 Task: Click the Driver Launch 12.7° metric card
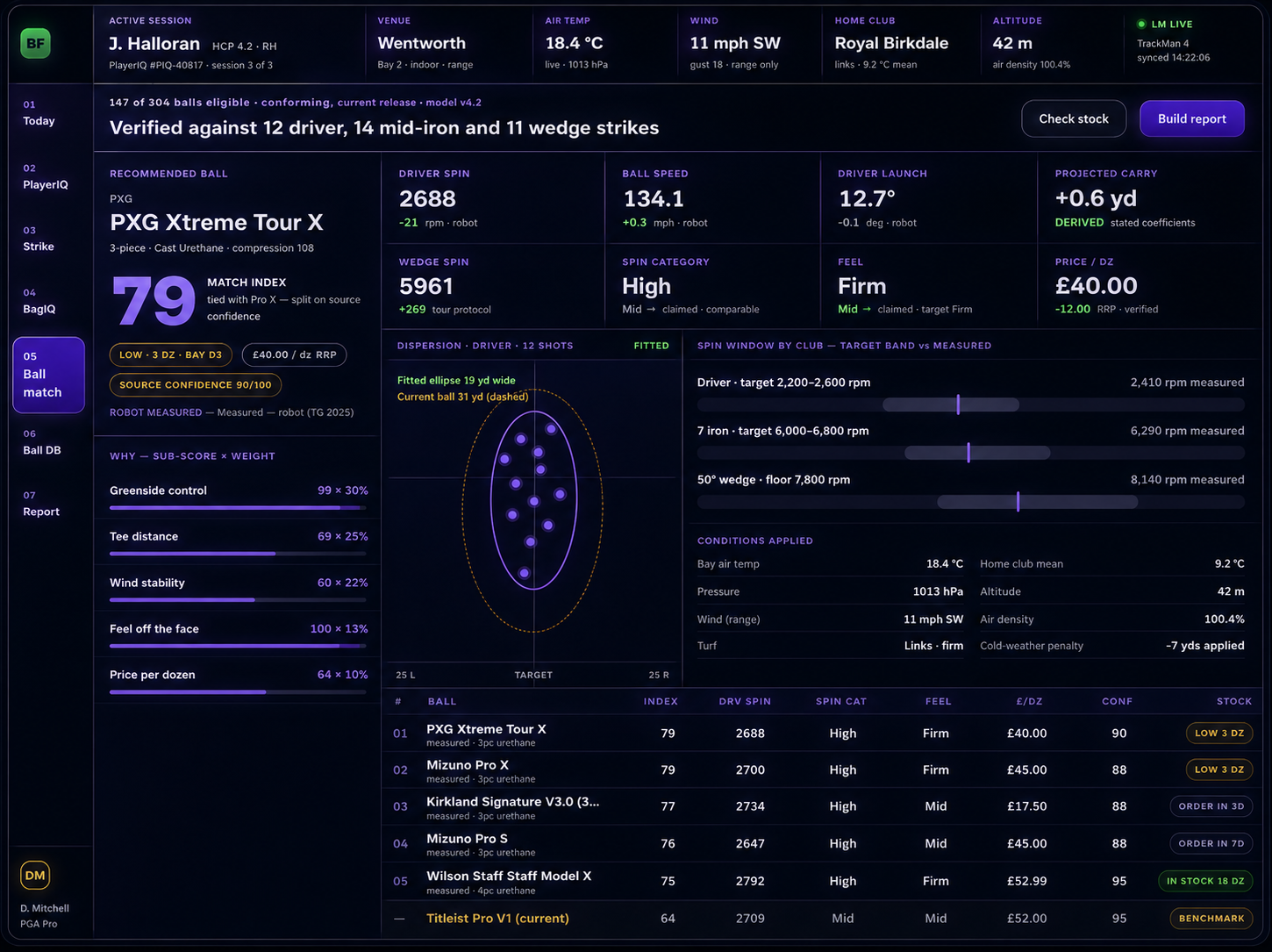click(x=929, y=199)
